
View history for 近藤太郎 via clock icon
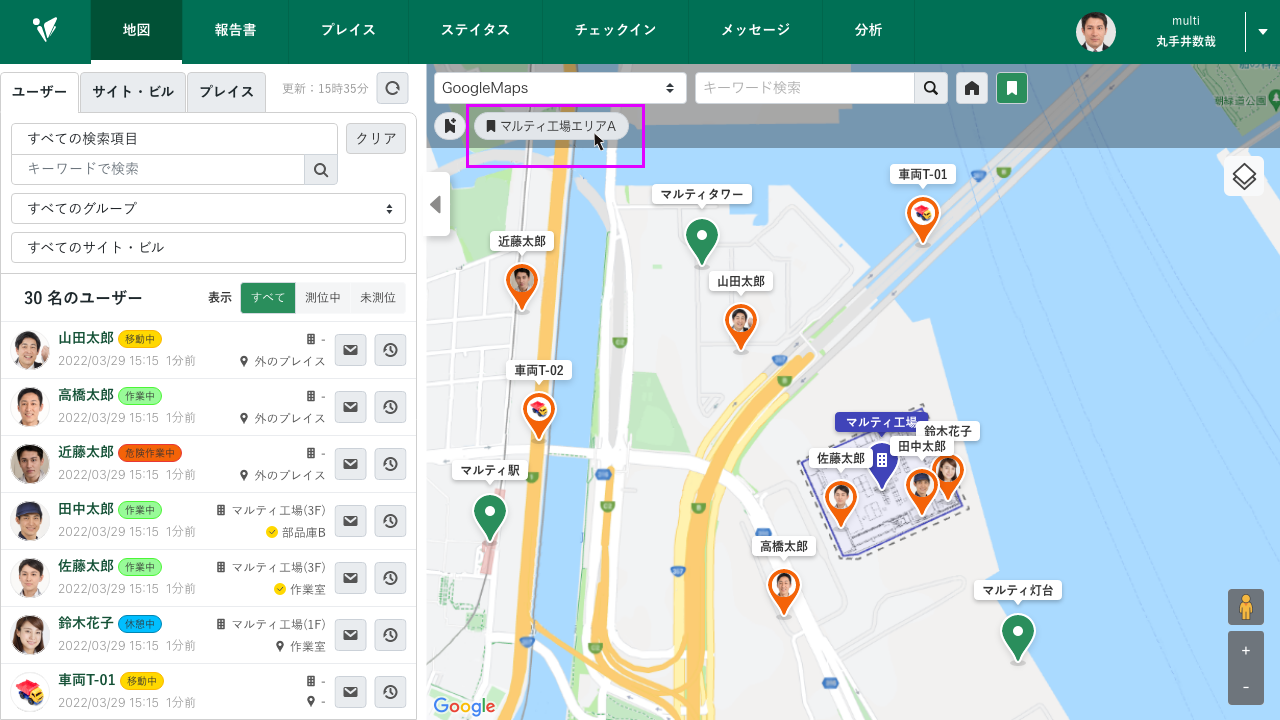point(390,464)
